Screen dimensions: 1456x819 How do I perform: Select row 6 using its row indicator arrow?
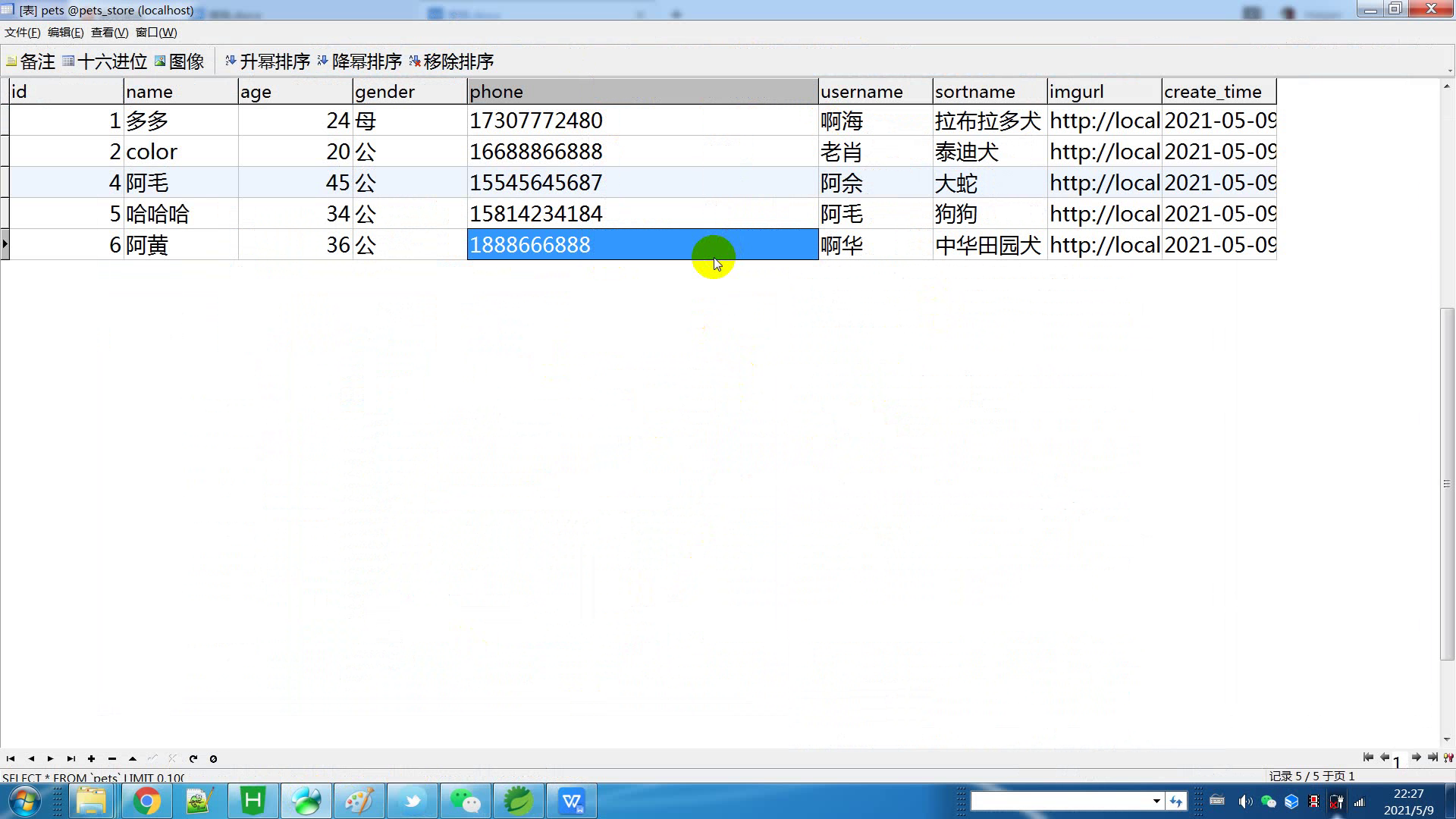click(x=5, y=245)
